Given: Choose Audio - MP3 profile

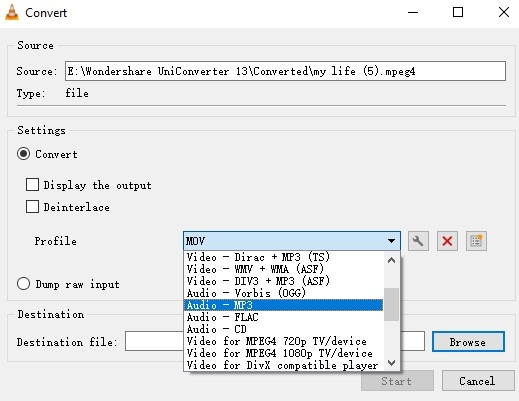Looking at the screenshot, I should coord(283,305).
